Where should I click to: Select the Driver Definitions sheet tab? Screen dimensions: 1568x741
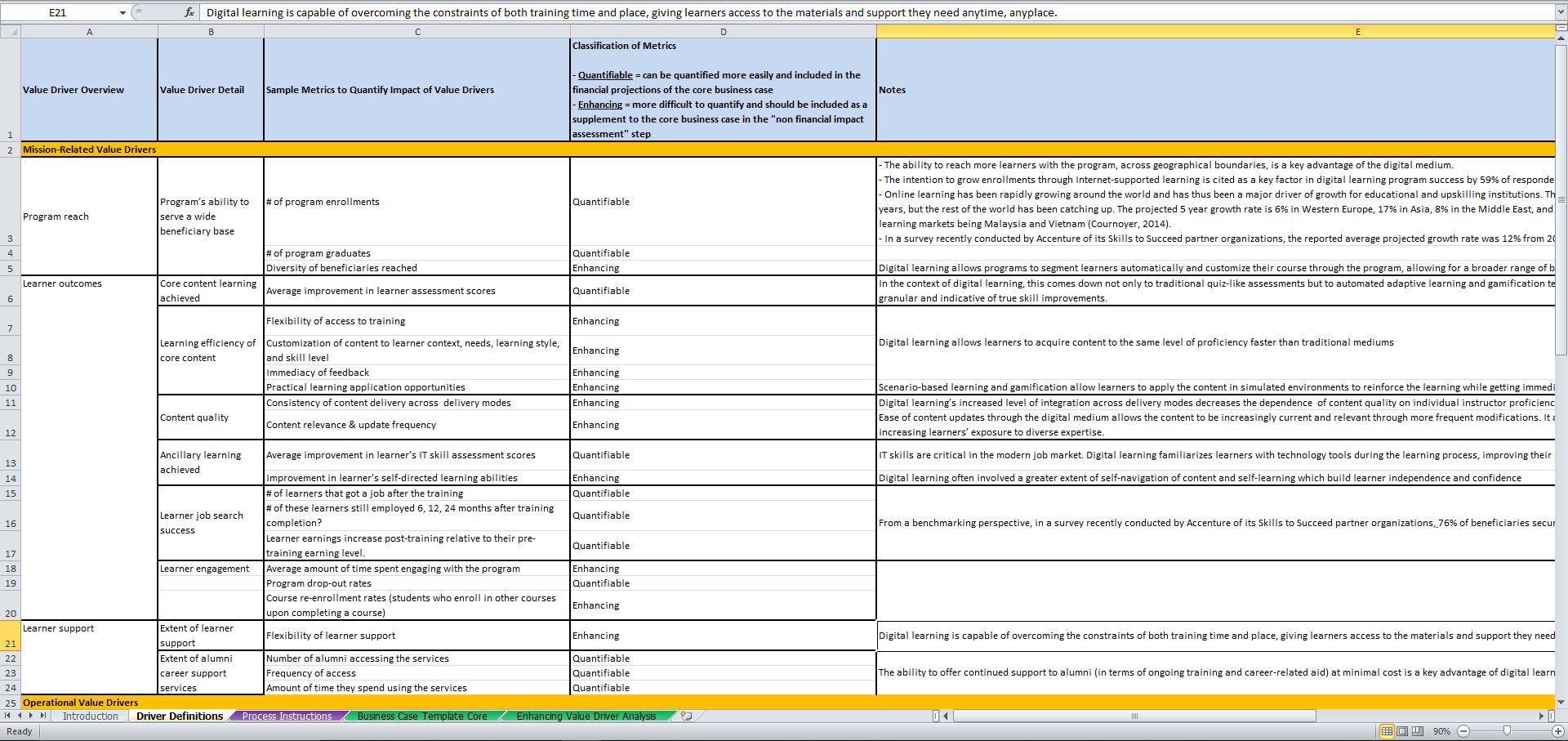point(180,716)
